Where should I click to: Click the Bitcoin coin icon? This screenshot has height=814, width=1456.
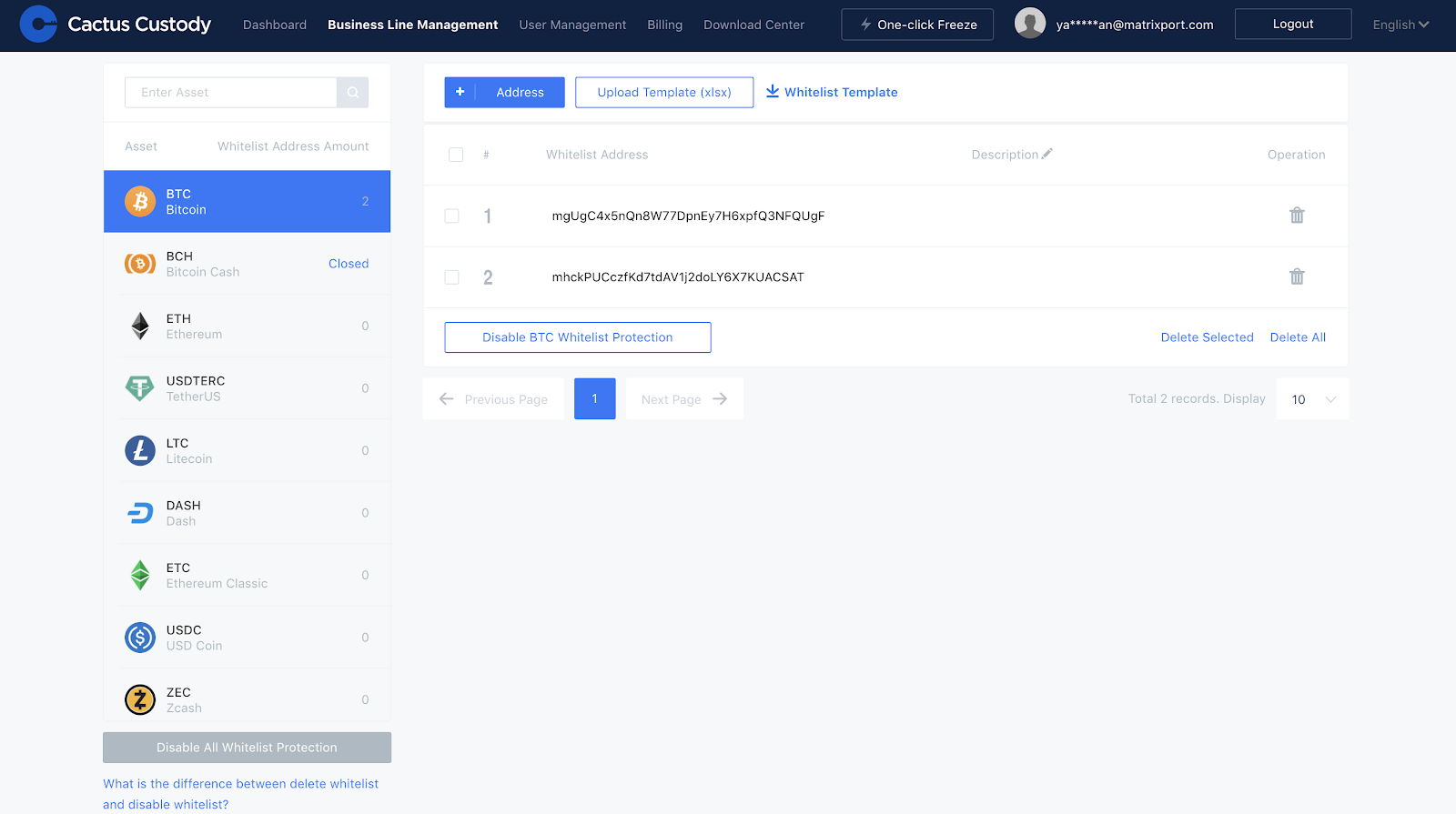[x=140, y=201]
